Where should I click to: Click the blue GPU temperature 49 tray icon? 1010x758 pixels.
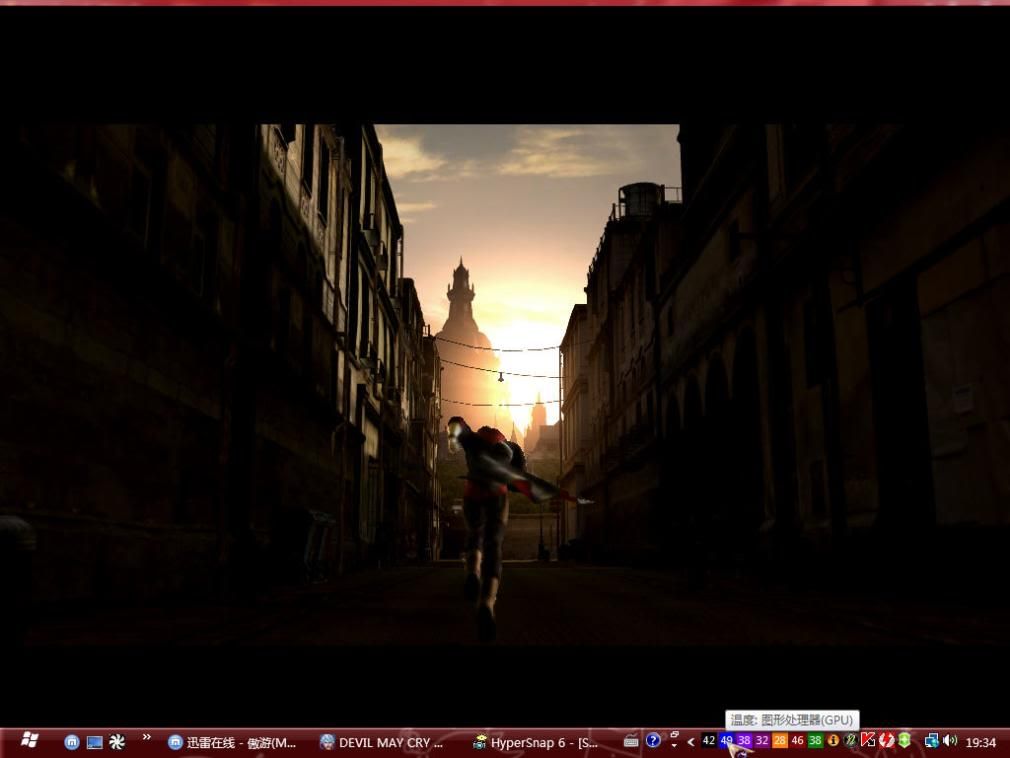(727, 741)
